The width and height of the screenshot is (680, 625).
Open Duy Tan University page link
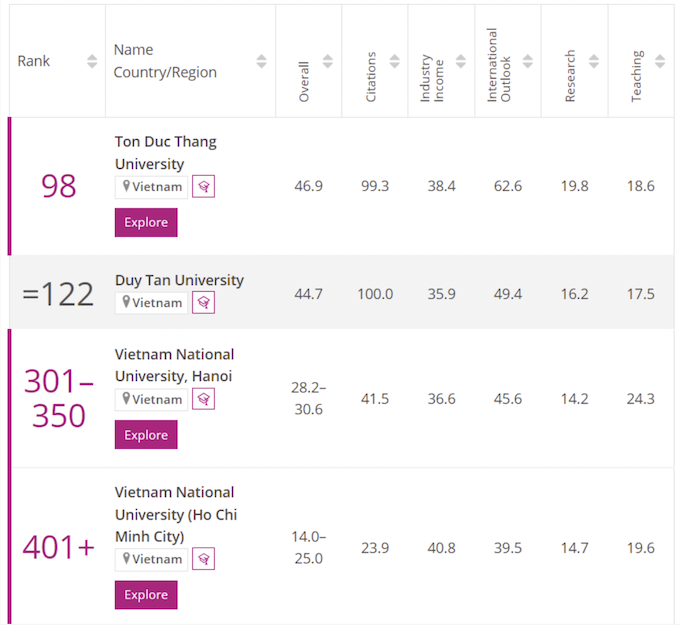(x=179, y=280)
